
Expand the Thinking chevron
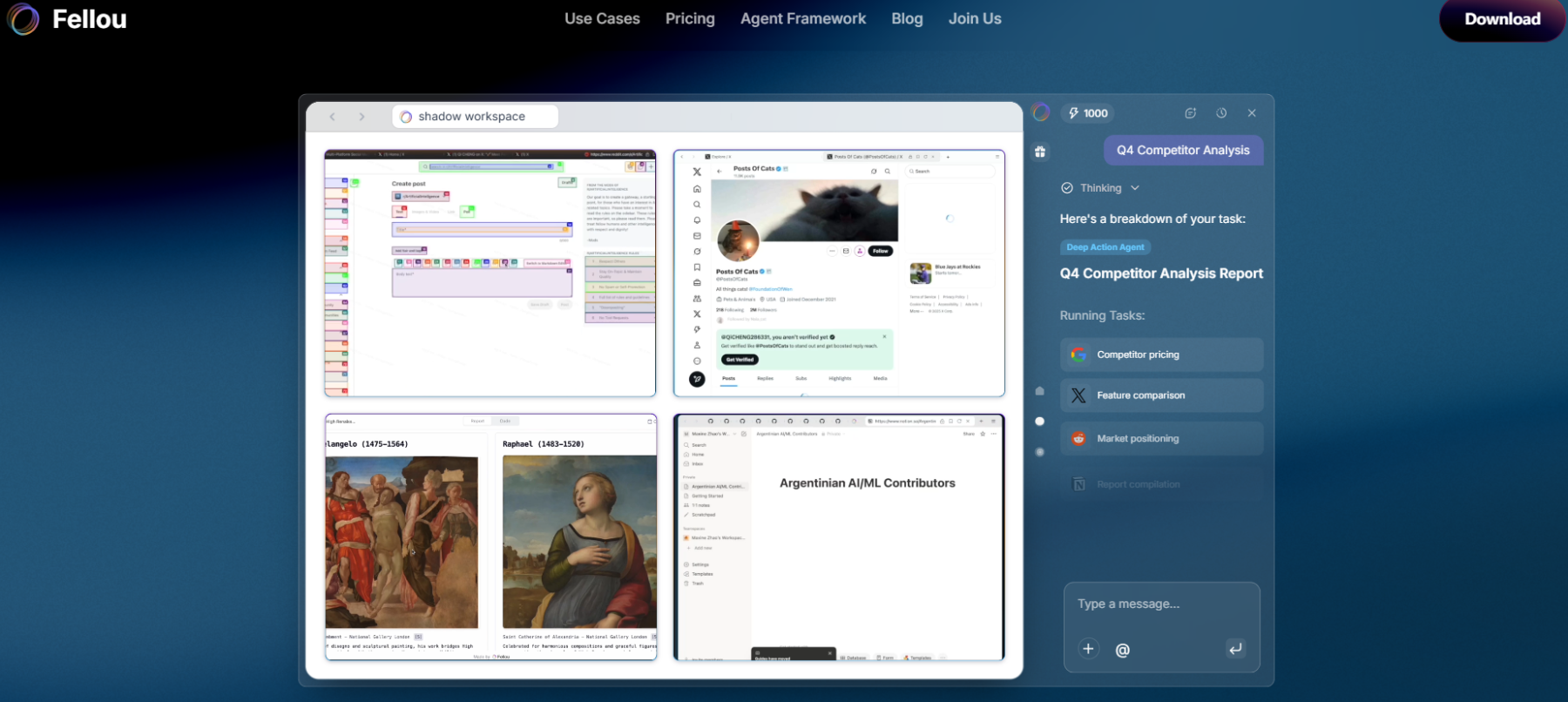[x=1134, y=188]
